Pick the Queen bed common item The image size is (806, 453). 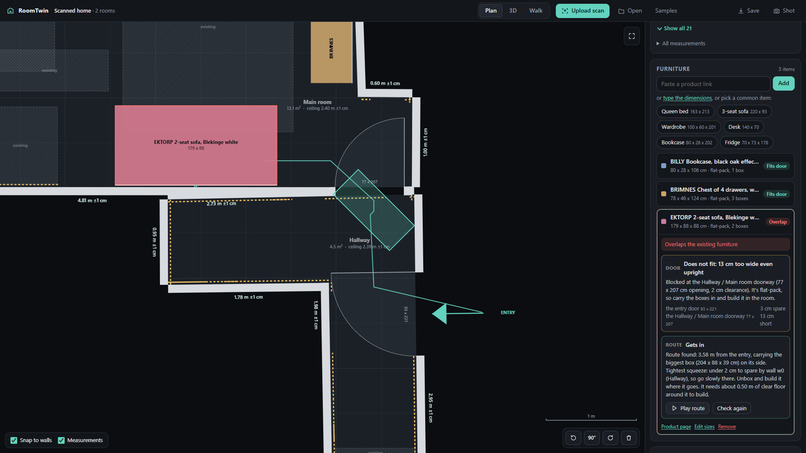coord(685,112)
